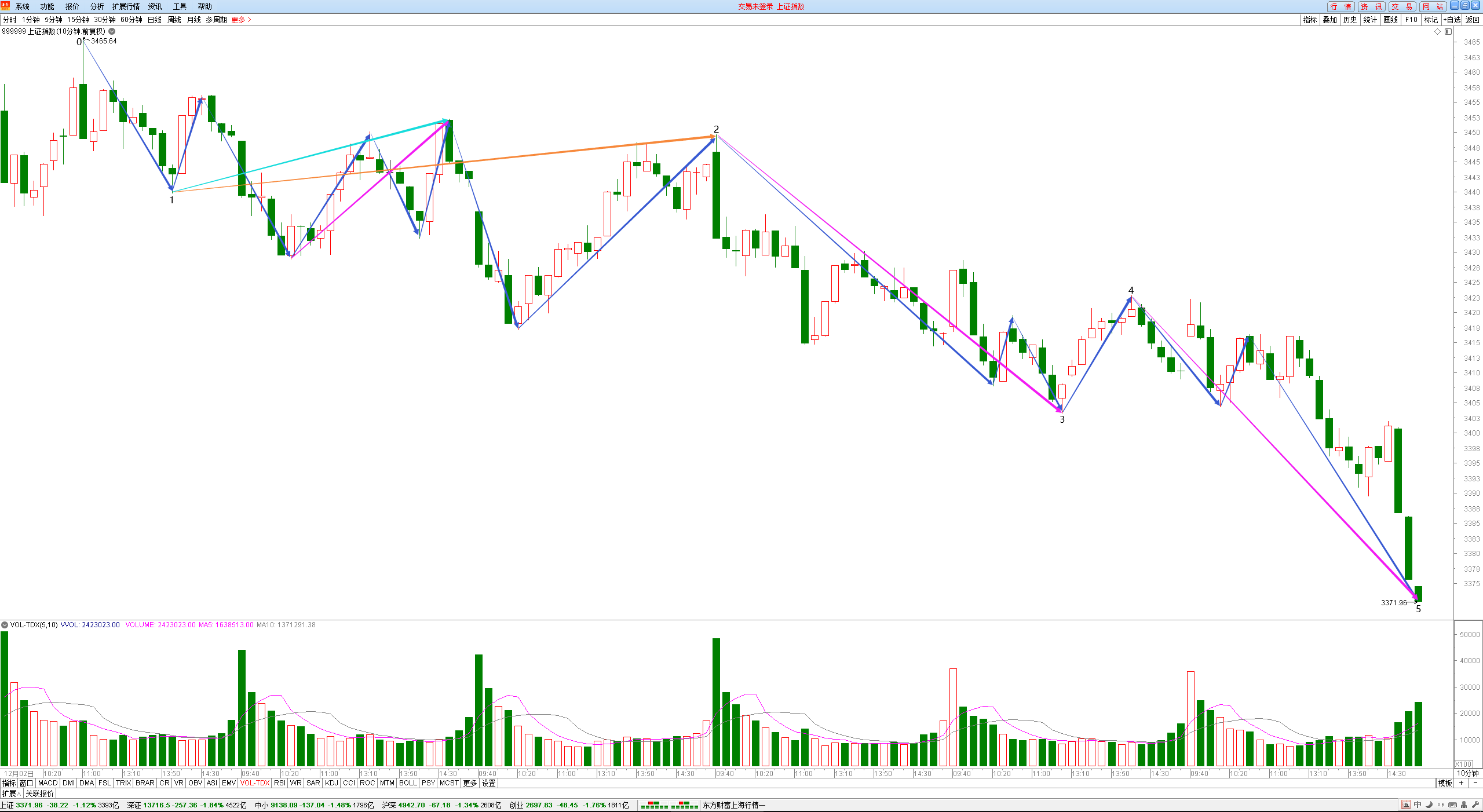Toggle the side panel icon near price axis
This screenshot has height=812, width=1483.
coord(1448,32)
